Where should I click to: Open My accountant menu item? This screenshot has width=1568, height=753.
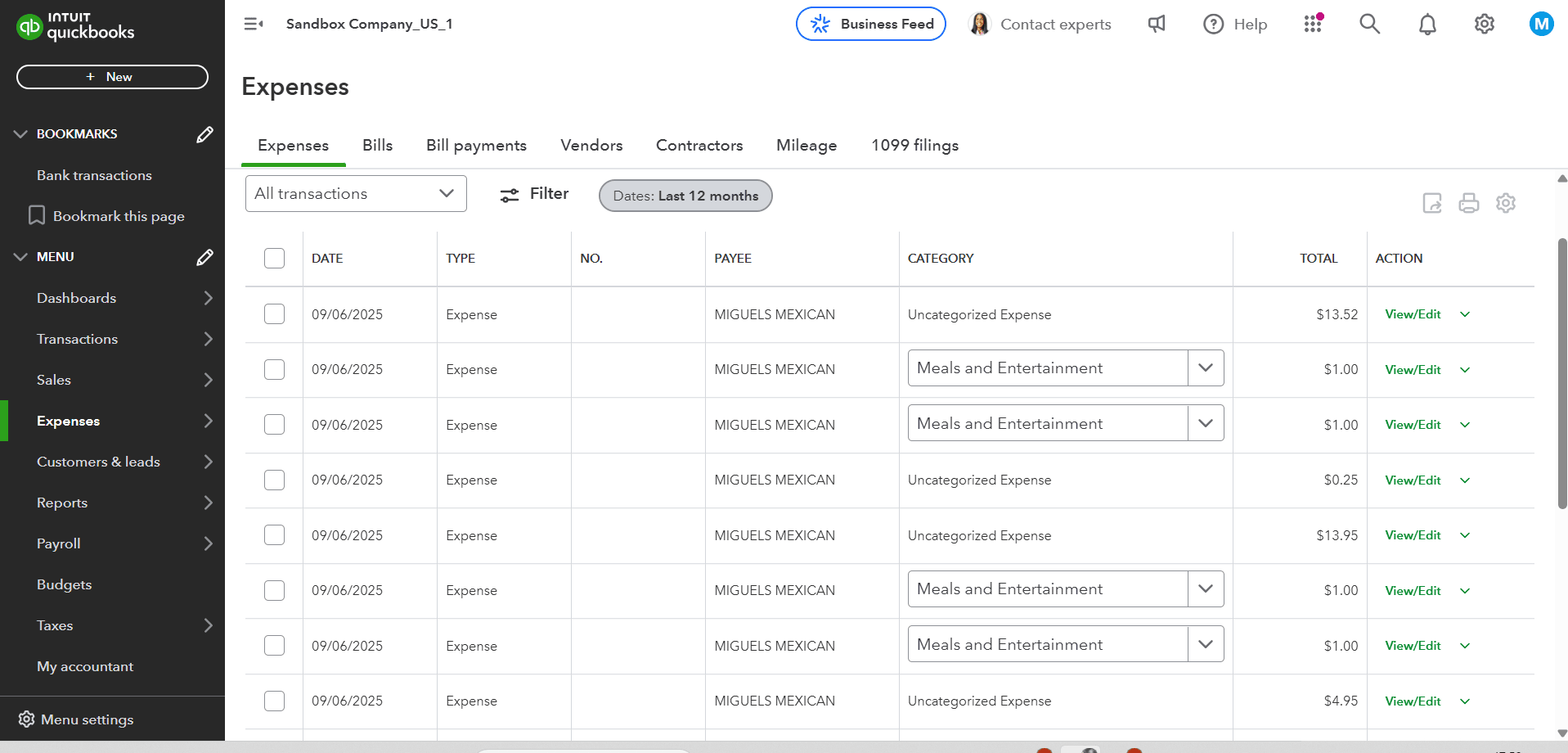coord(85,666)
